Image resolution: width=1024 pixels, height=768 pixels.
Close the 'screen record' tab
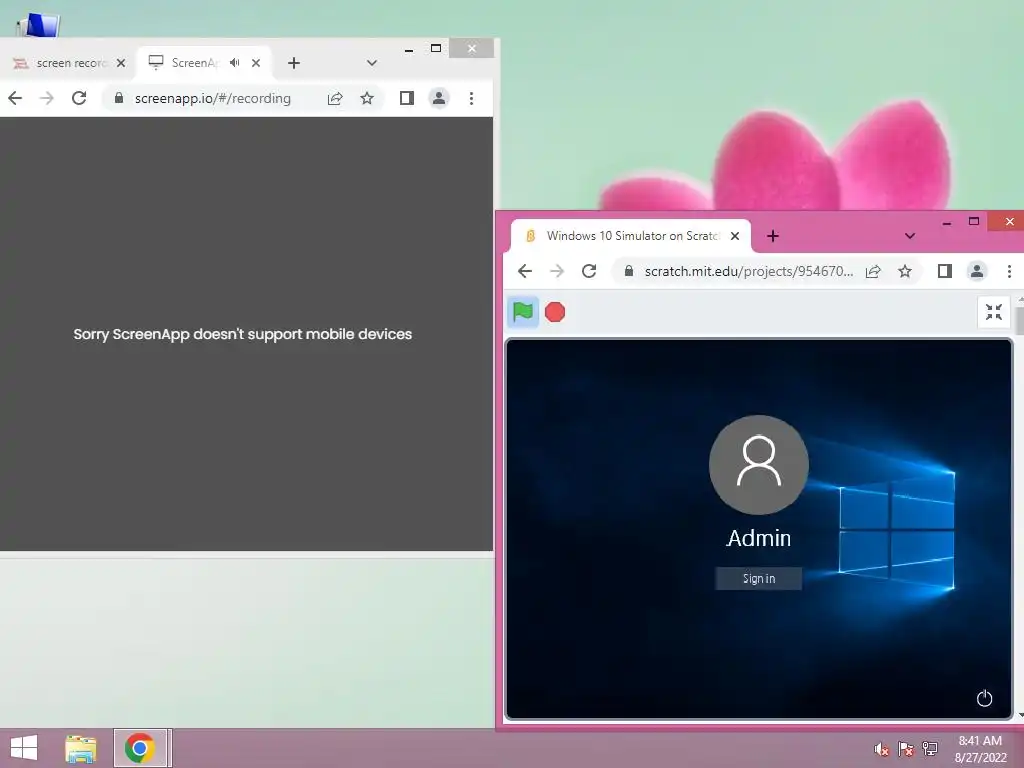pyautogui.click(x=121, y=63)
